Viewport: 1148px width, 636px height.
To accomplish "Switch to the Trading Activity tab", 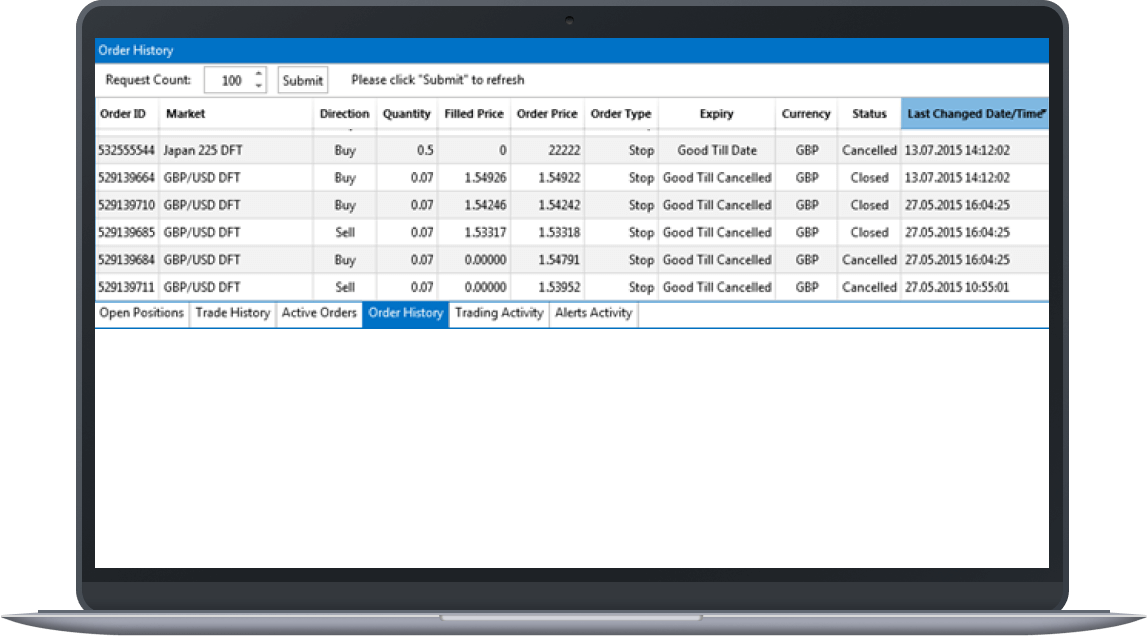I will (x=499, y=313).
